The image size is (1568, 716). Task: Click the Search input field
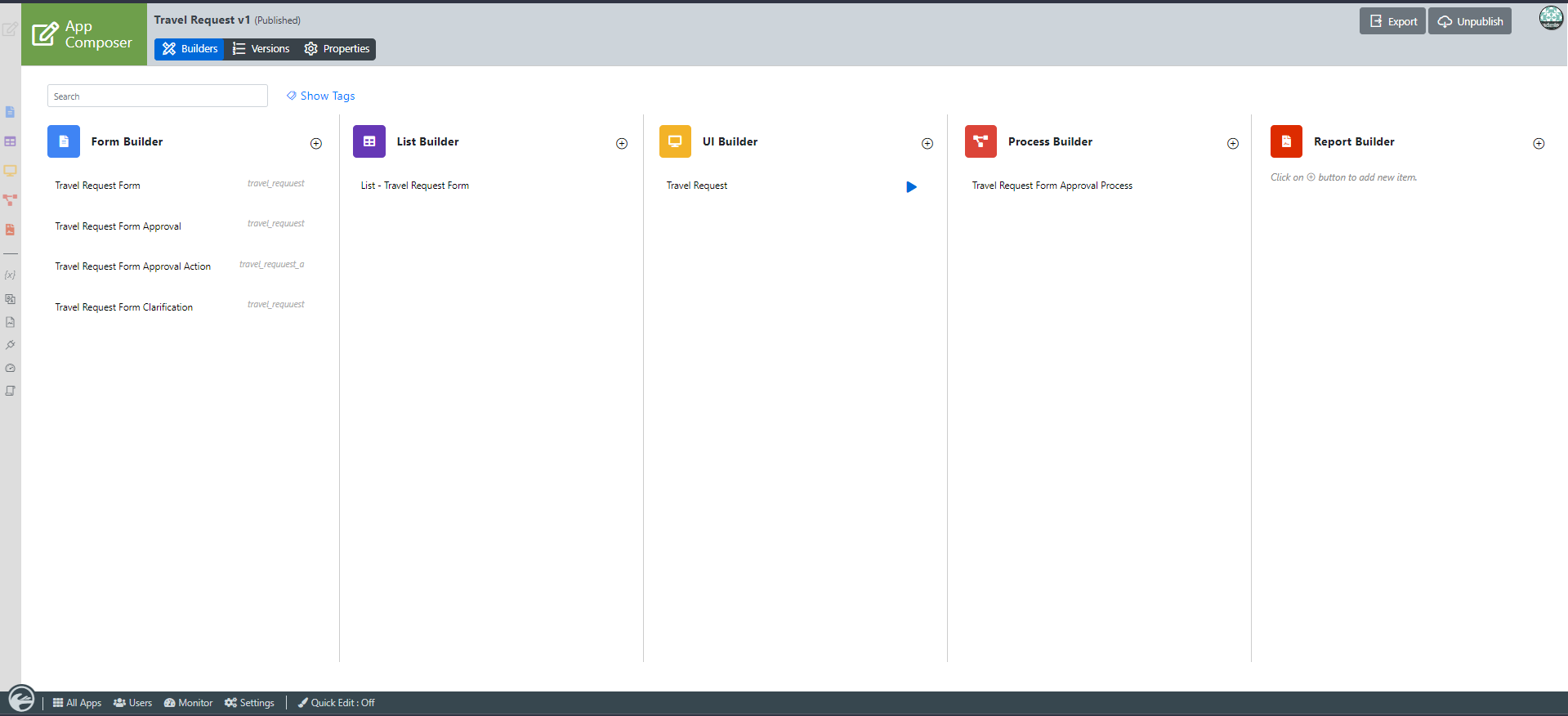pos(157,96)
